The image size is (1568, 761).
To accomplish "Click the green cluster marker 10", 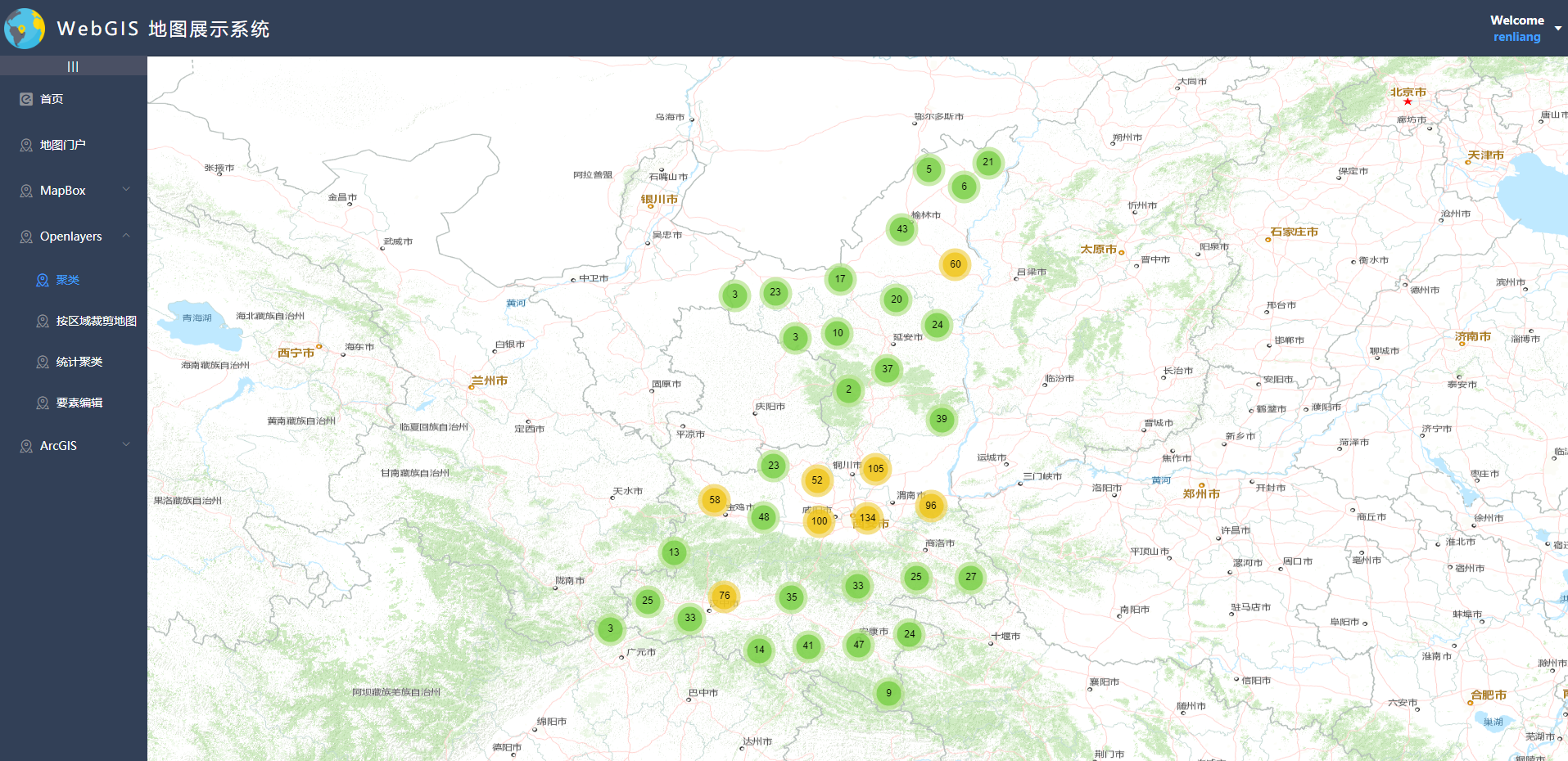I will (838, 333).
